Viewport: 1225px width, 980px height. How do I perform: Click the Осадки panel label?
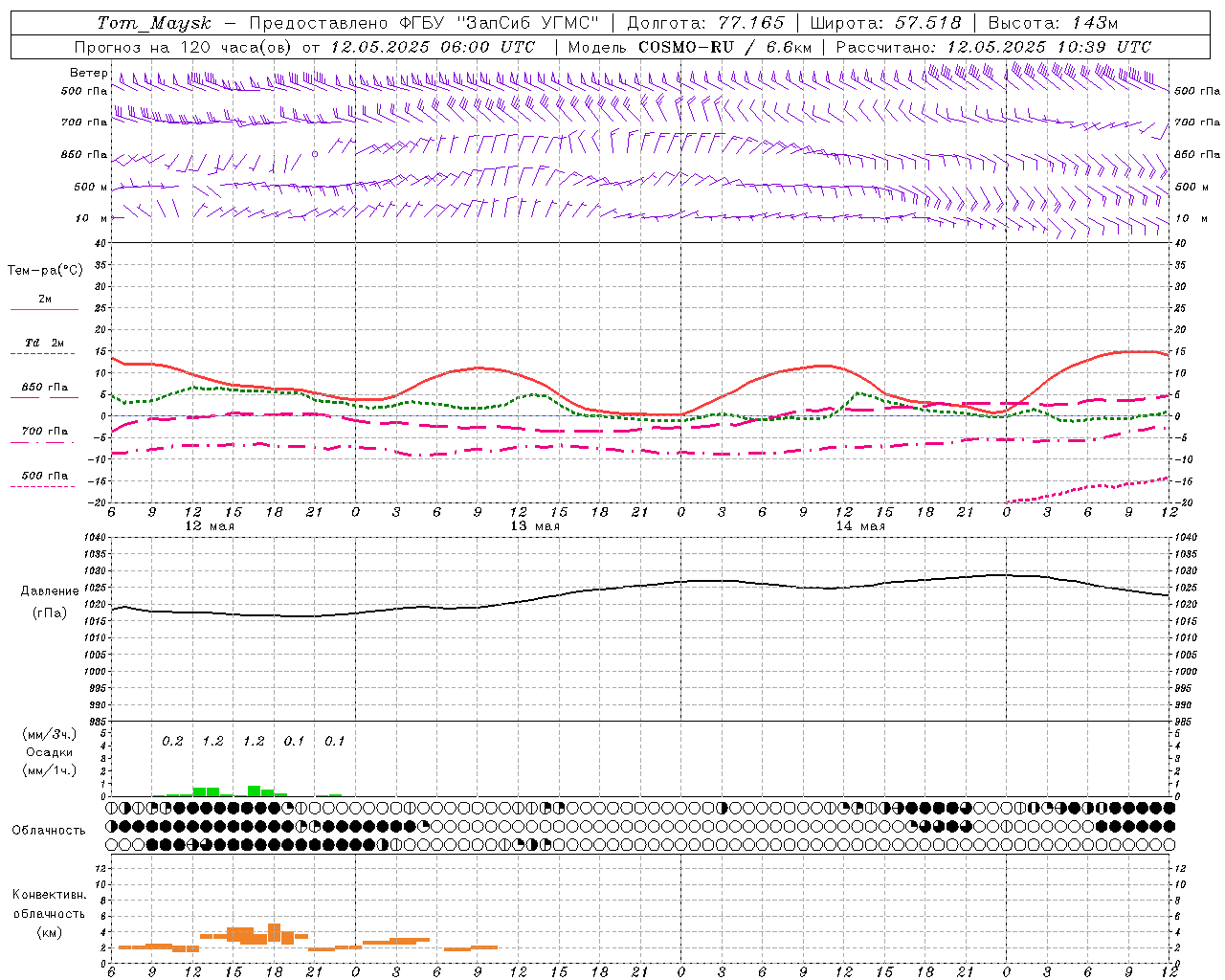pos(49,752)
